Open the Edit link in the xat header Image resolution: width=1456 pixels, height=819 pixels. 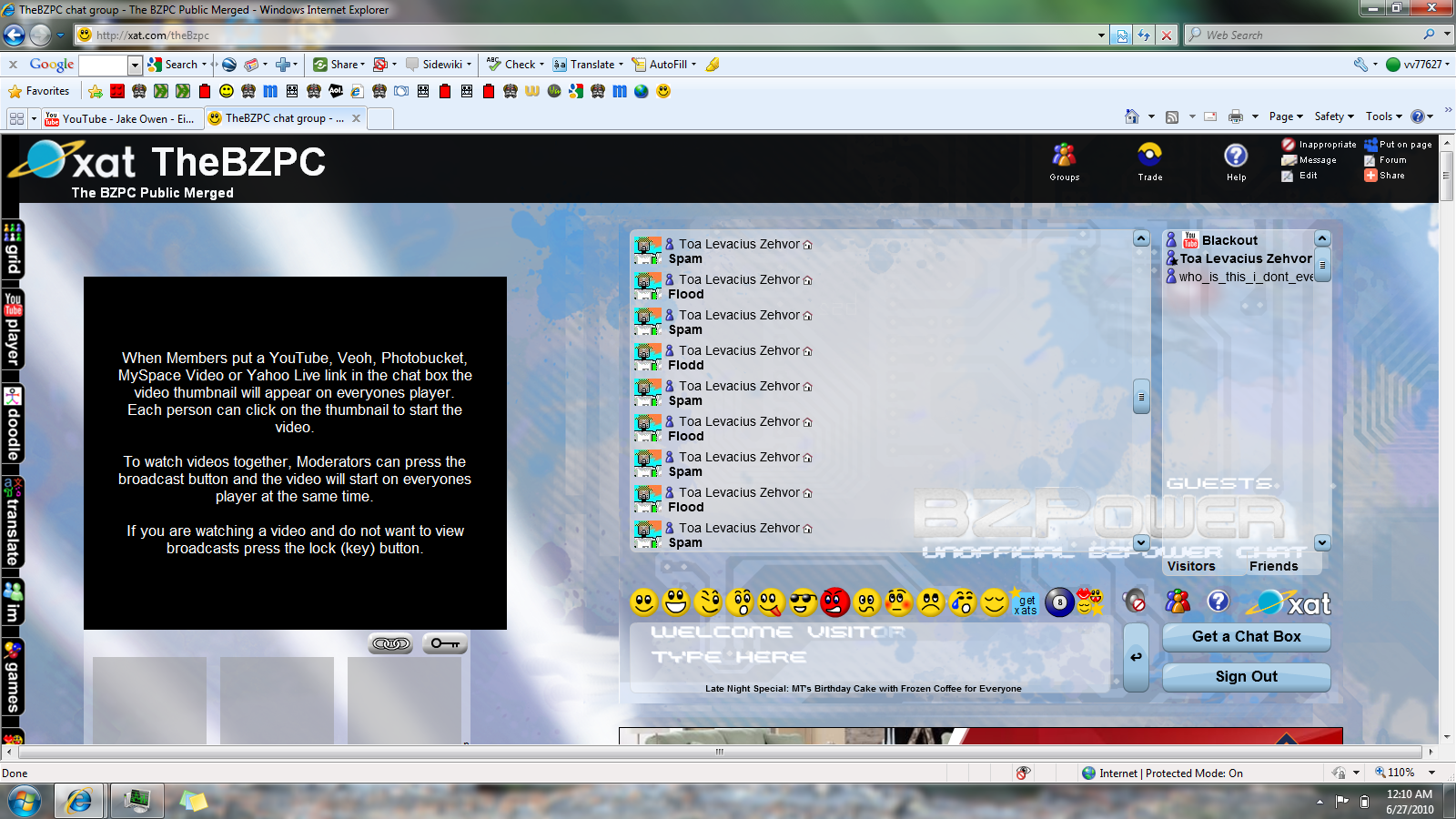pyautogui.click(x=1299, y=176)
